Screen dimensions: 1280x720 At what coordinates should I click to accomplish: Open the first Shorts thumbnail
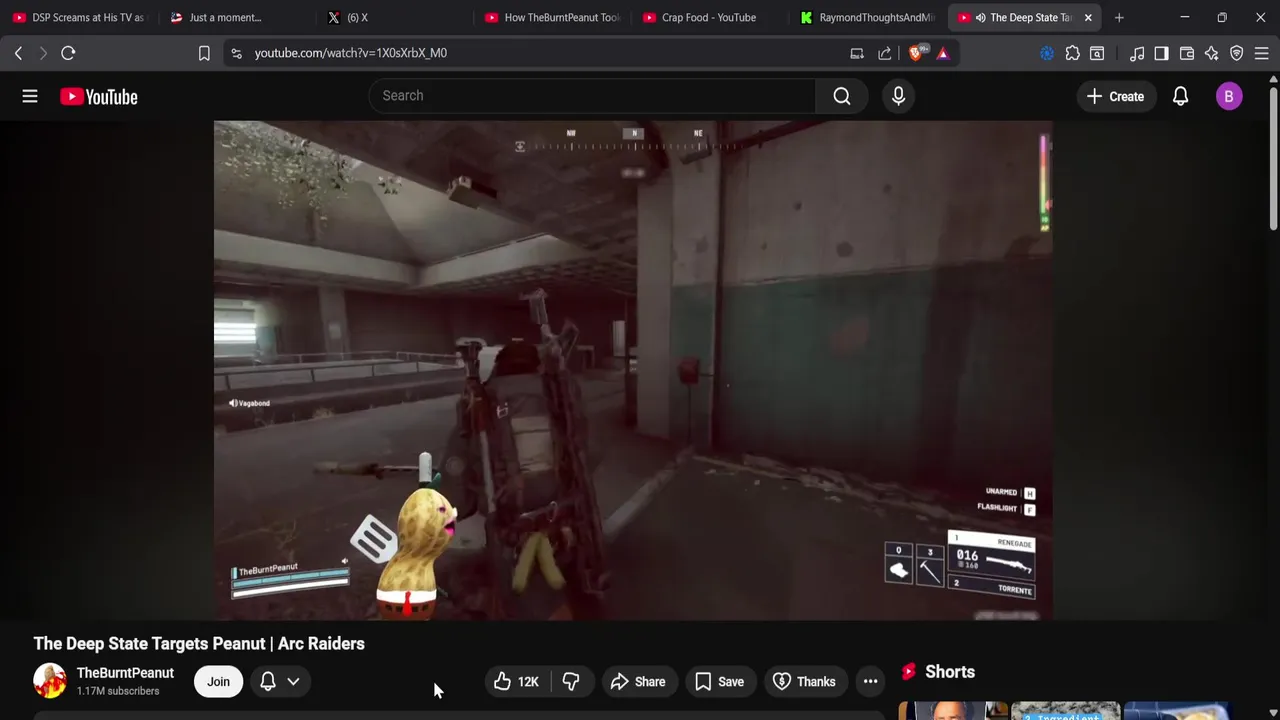coord(953,711)
